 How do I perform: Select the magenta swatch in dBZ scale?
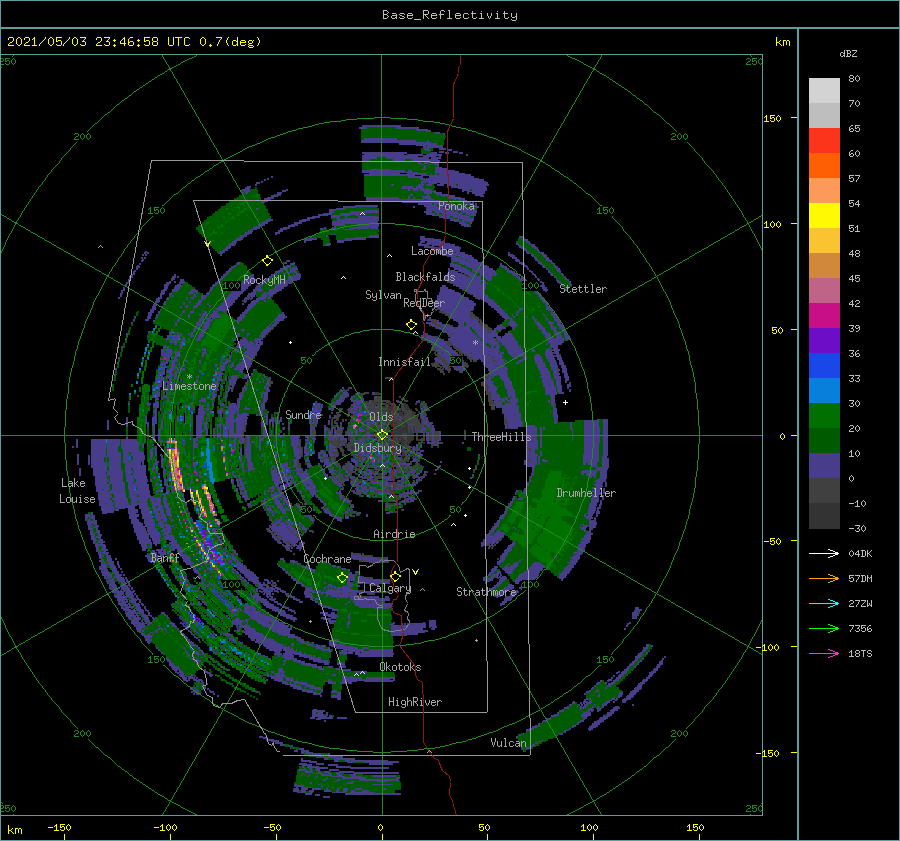pyautogui.click(x=824, y=315)
